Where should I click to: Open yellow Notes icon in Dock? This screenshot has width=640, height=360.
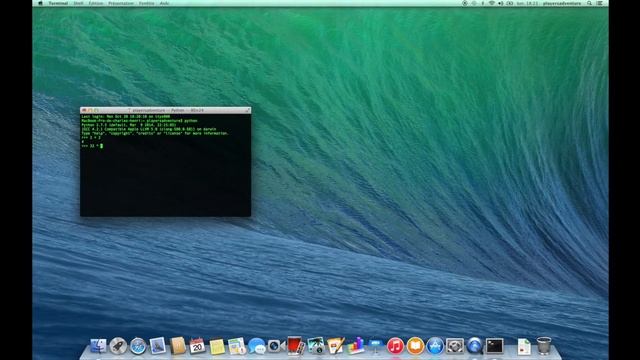tap(217, 346)
